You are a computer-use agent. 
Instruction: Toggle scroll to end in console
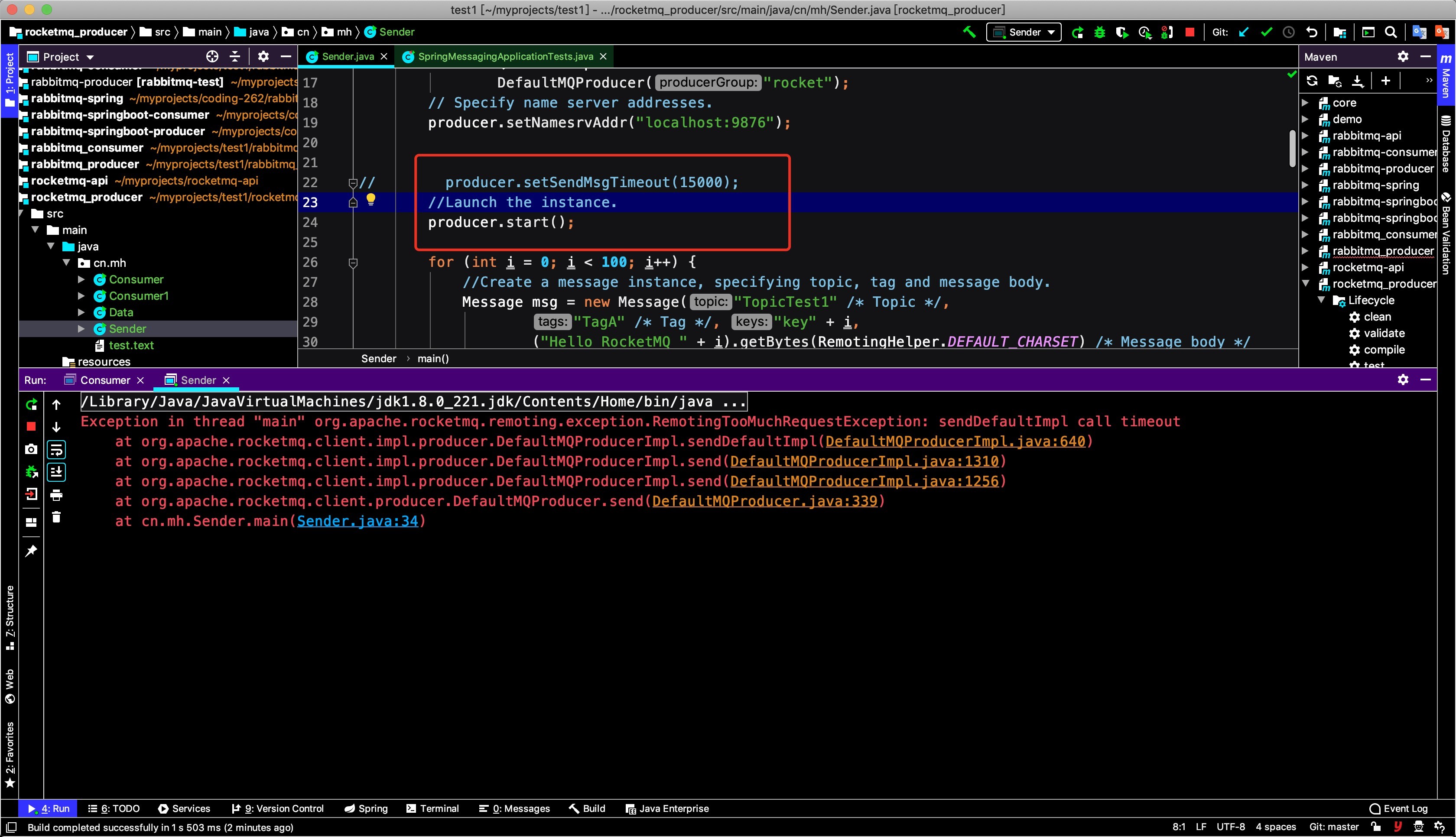tap(56, 472)
